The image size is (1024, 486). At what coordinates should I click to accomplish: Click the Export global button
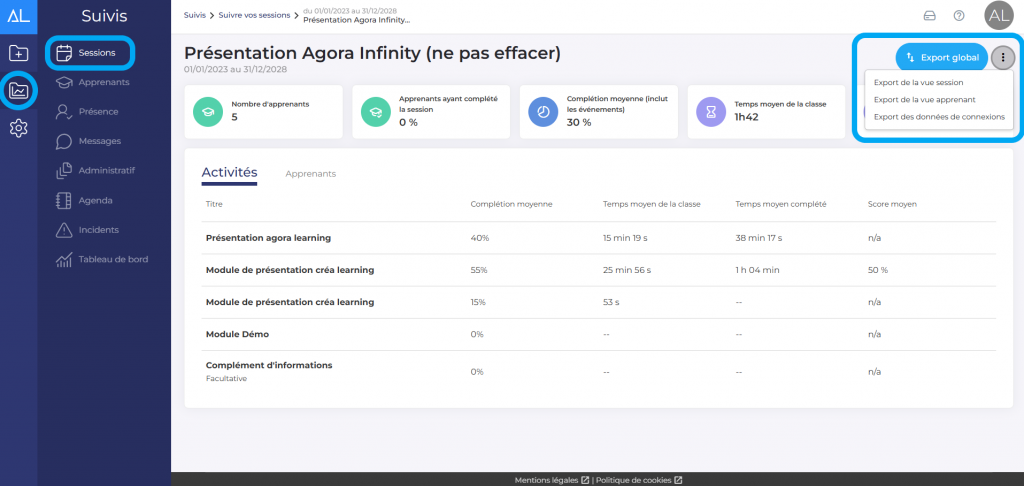click(941, 58)
